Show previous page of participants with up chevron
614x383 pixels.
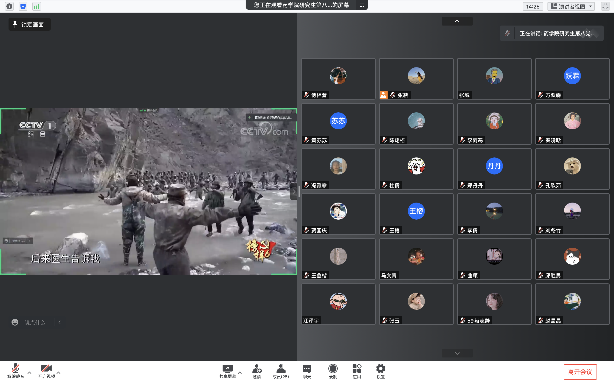click(457, 21)
